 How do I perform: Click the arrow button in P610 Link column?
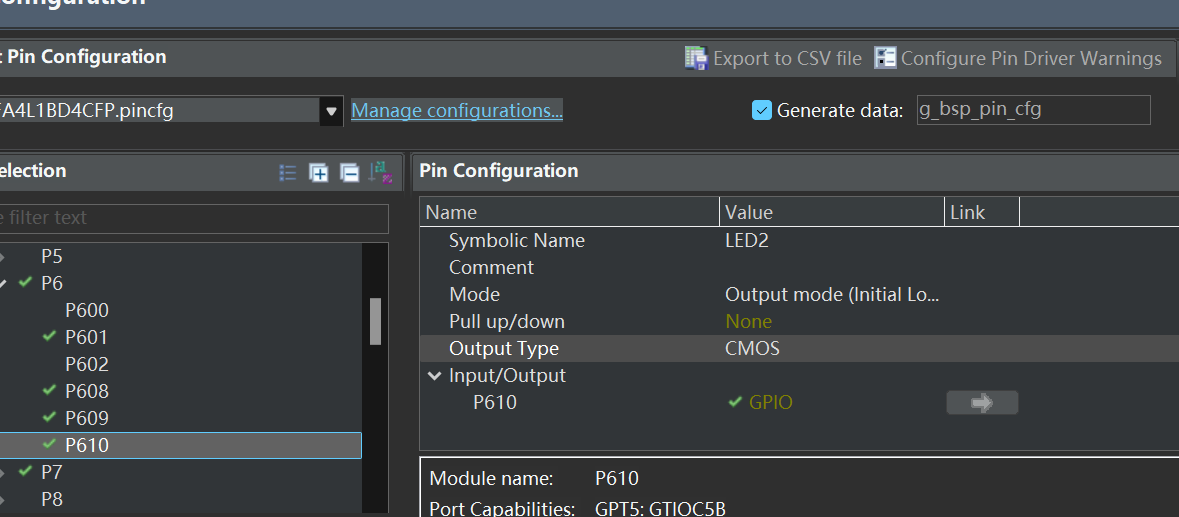coord(982,403)
